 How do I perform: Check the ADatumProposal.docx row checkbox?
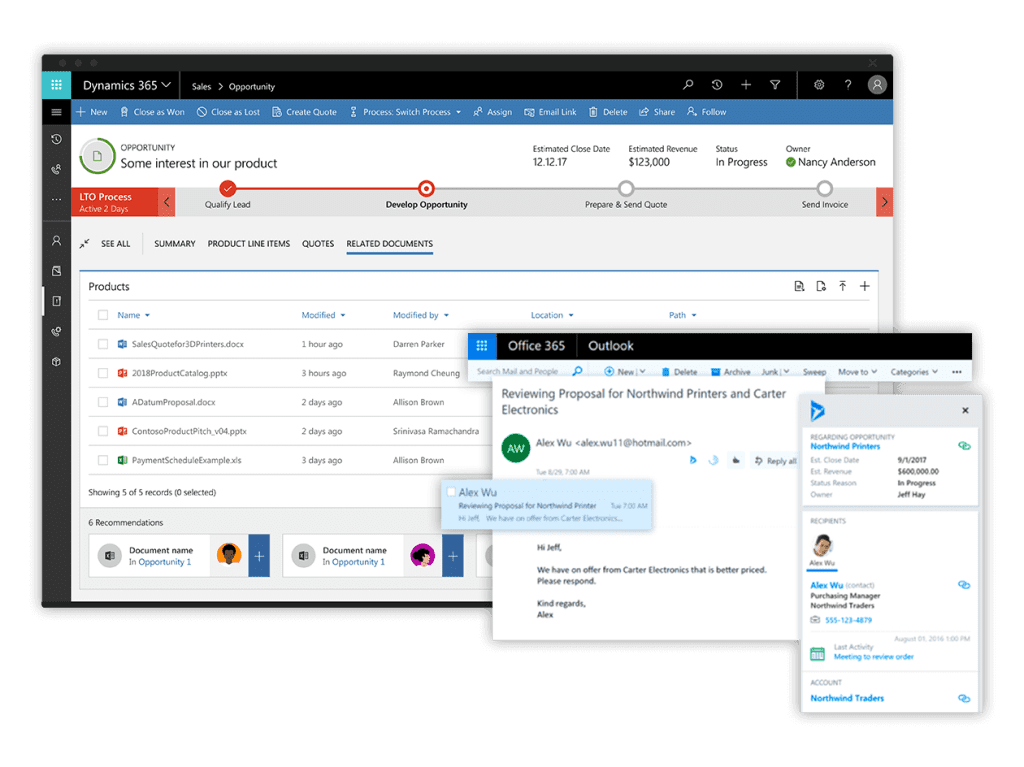click(x=103, y=402)
